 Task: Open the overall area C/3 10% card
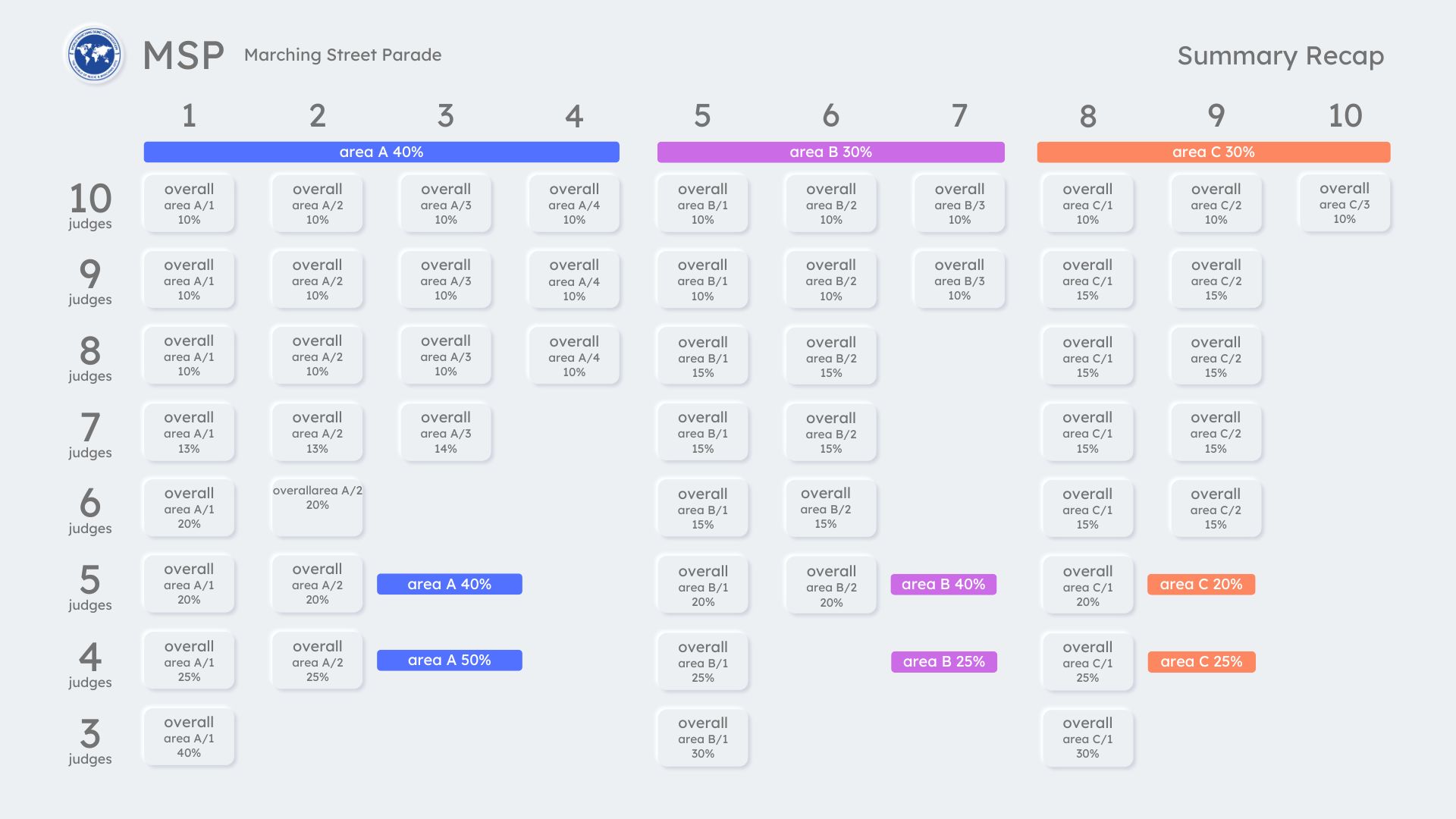(x=1344, y=203)
